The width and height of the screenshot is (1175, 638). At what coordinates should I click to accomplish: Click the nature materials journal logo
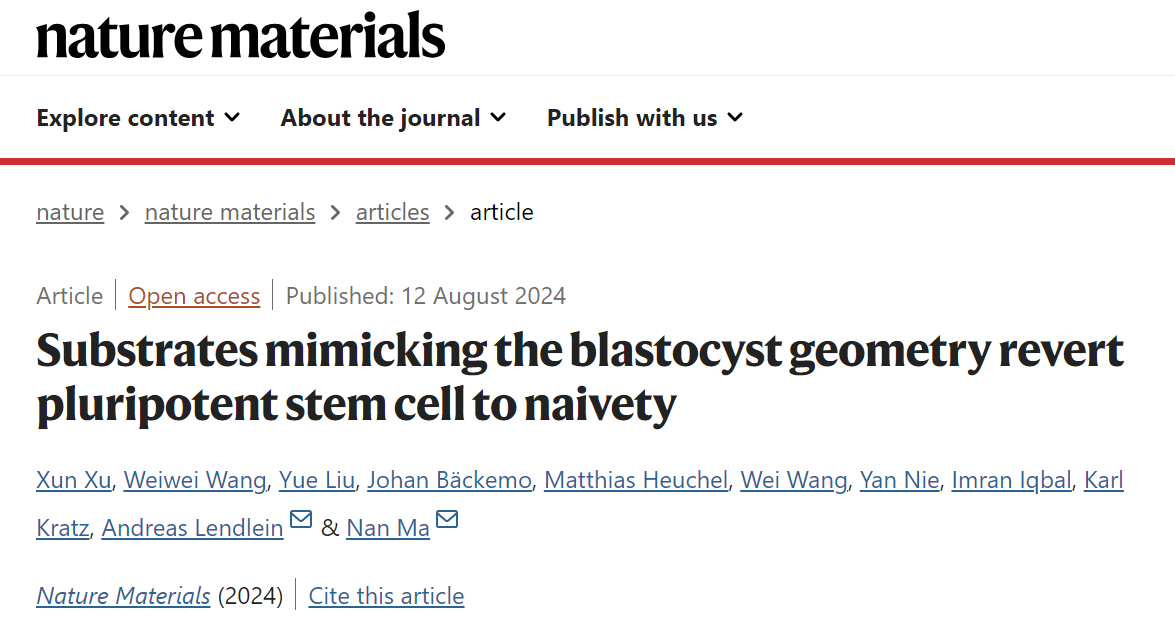[241, 36]
